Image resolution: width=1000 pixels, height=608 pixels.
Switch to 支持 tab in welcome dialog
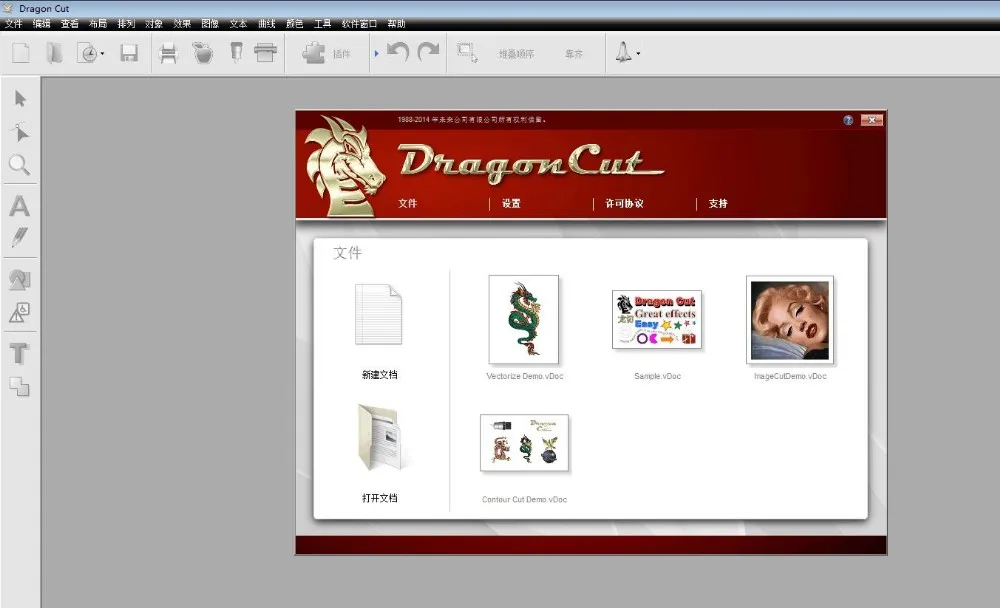point(717,204)
